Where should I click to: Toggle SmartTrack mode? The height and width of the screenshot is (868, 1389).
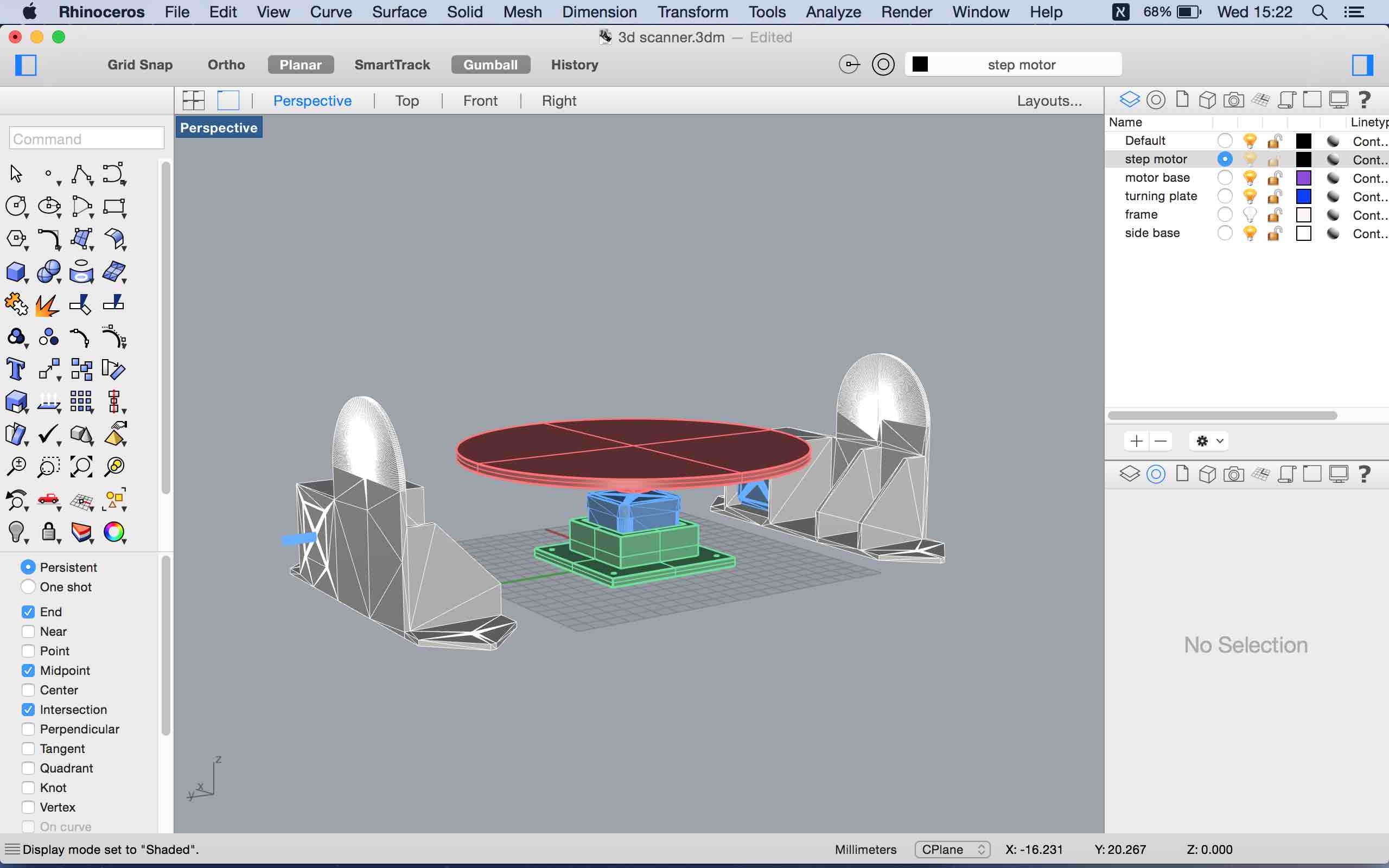[x=392, y=65]
